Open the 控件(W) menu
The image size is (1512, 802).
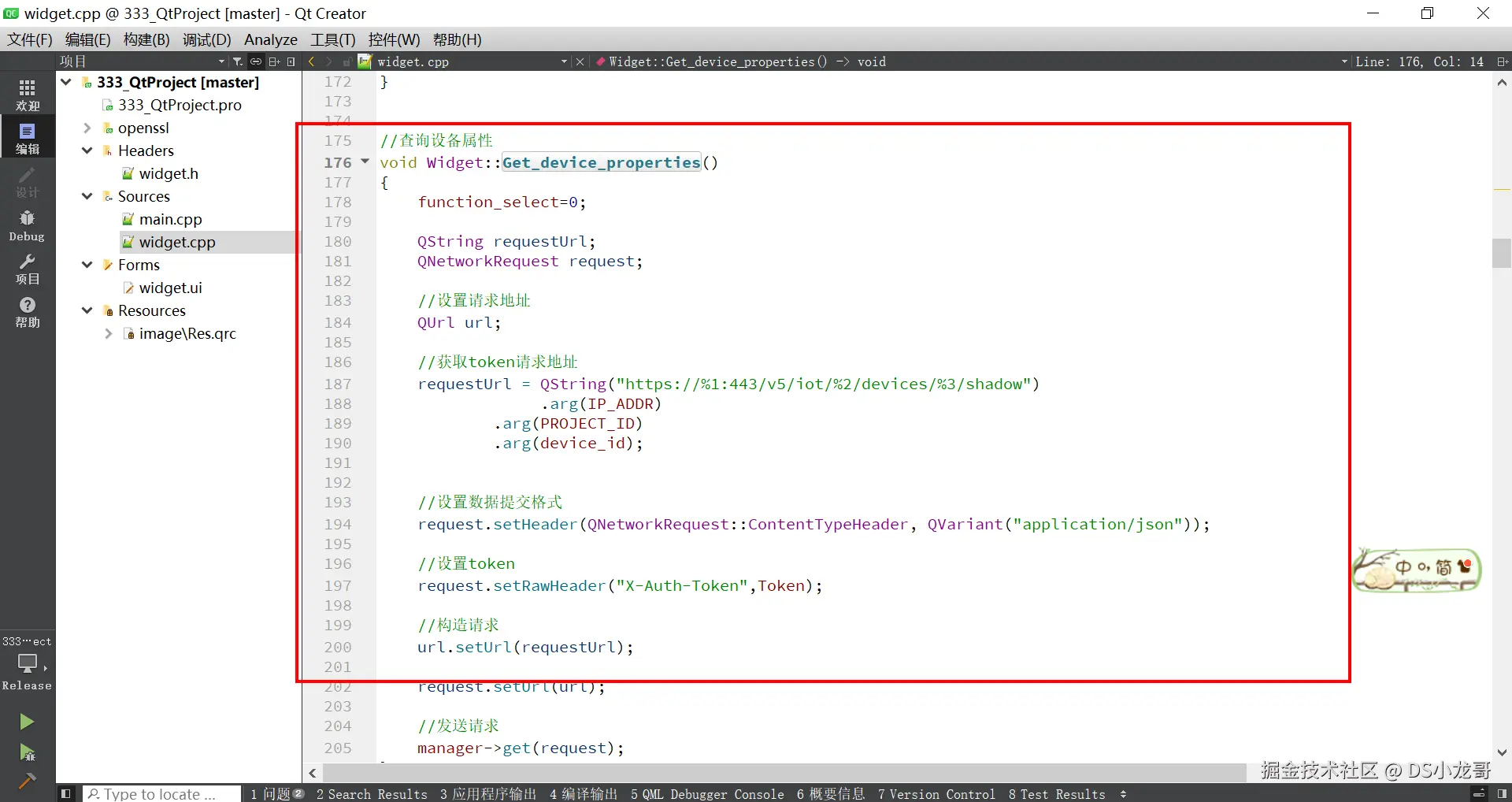click(x=394, y=39)
